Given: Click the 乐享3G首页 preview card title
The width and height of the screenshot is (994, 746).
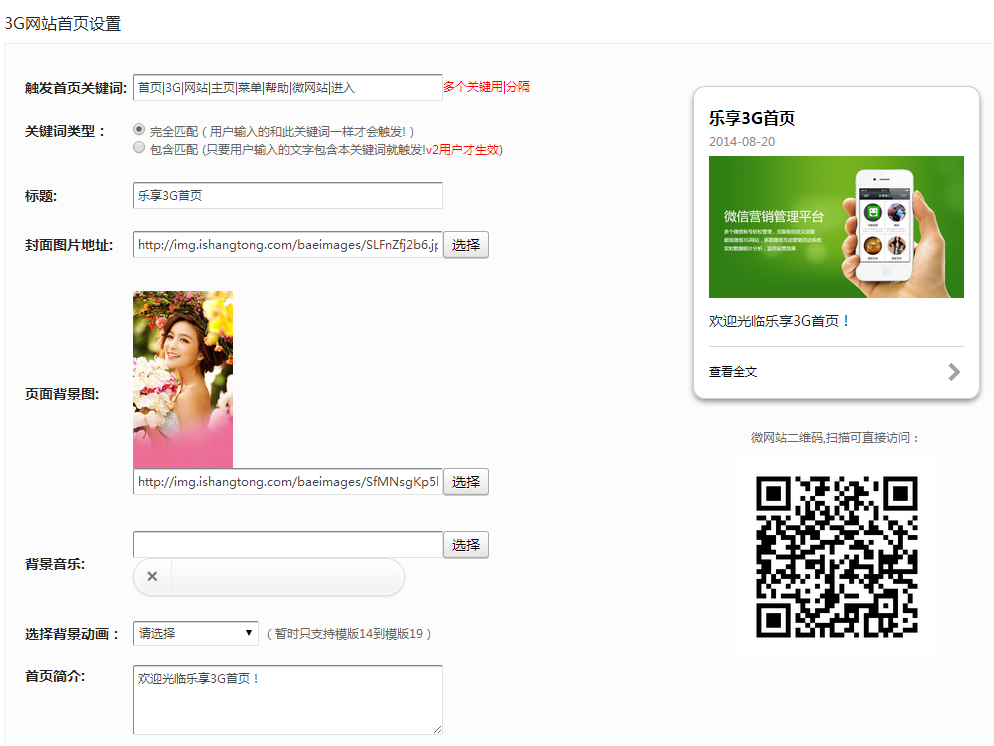Looking at the screenshot, I should (x=752, y=118).
